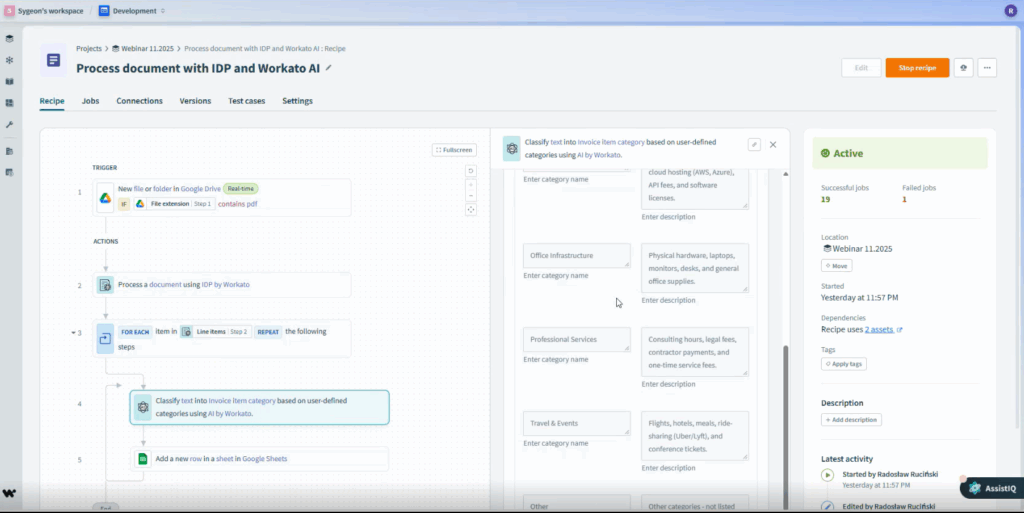This screenshot has height=513, width=1024.
Task: Click the For Each loop icon in step 3
Action: pyautogui.click(x=105, y=338)
